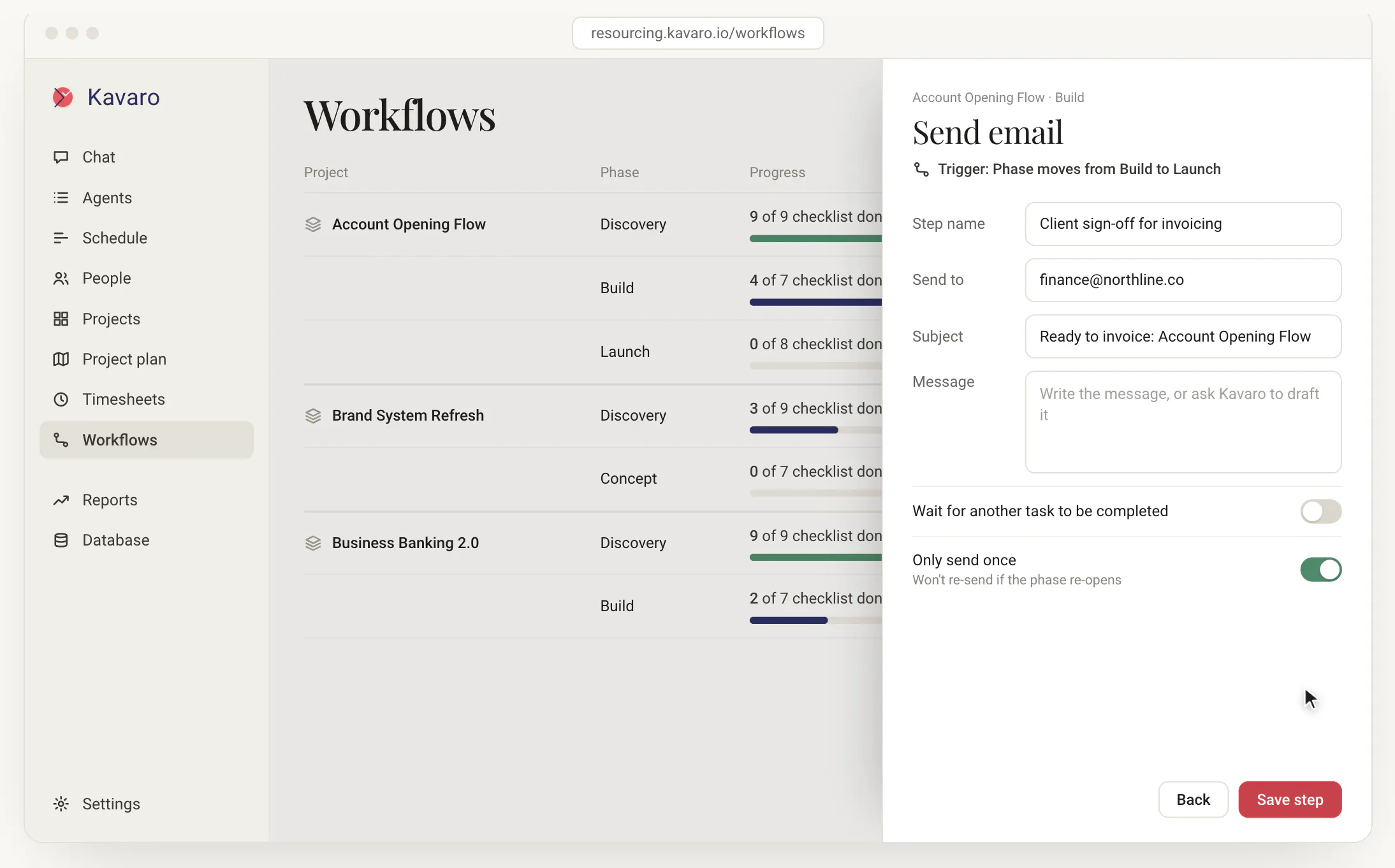Screen dimensions: 1395x868
Task: Click the Timesheets clock icon
Action: 61,400
